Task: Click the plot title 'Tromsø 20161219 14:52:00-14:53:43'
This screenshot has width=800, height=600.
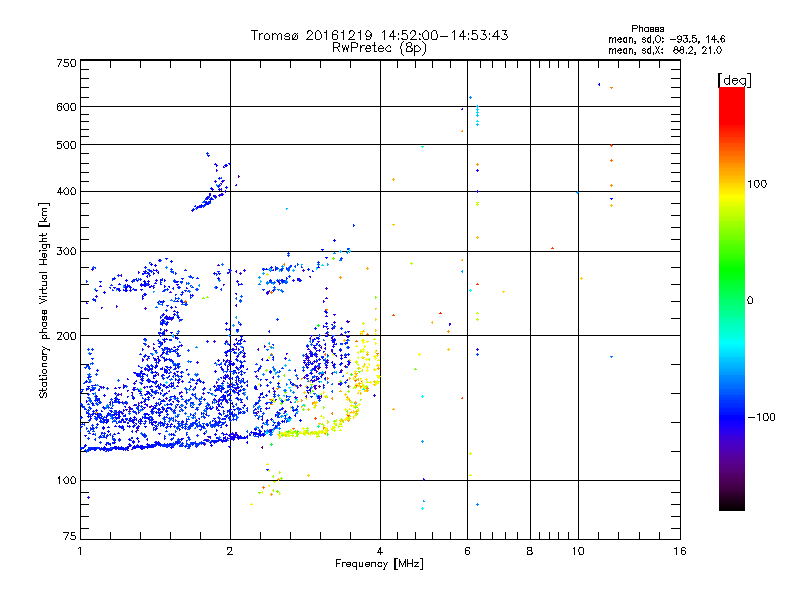Action: [379, 35]
